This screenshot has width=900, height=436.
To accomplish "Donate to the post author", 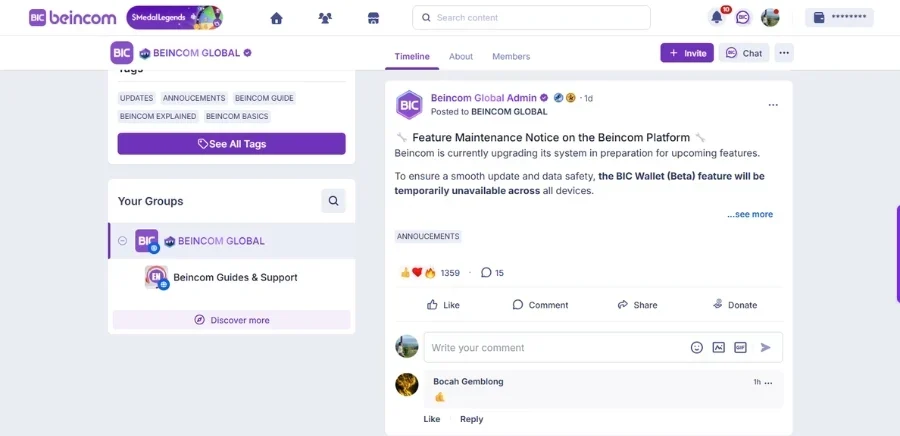I will click(735, 305).
